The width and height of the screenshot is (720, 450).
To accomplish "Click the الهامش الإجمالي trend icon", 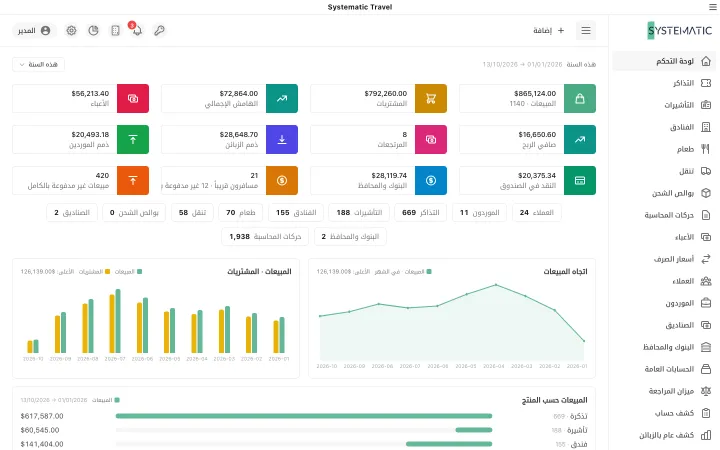I will [x=282, y=98].
